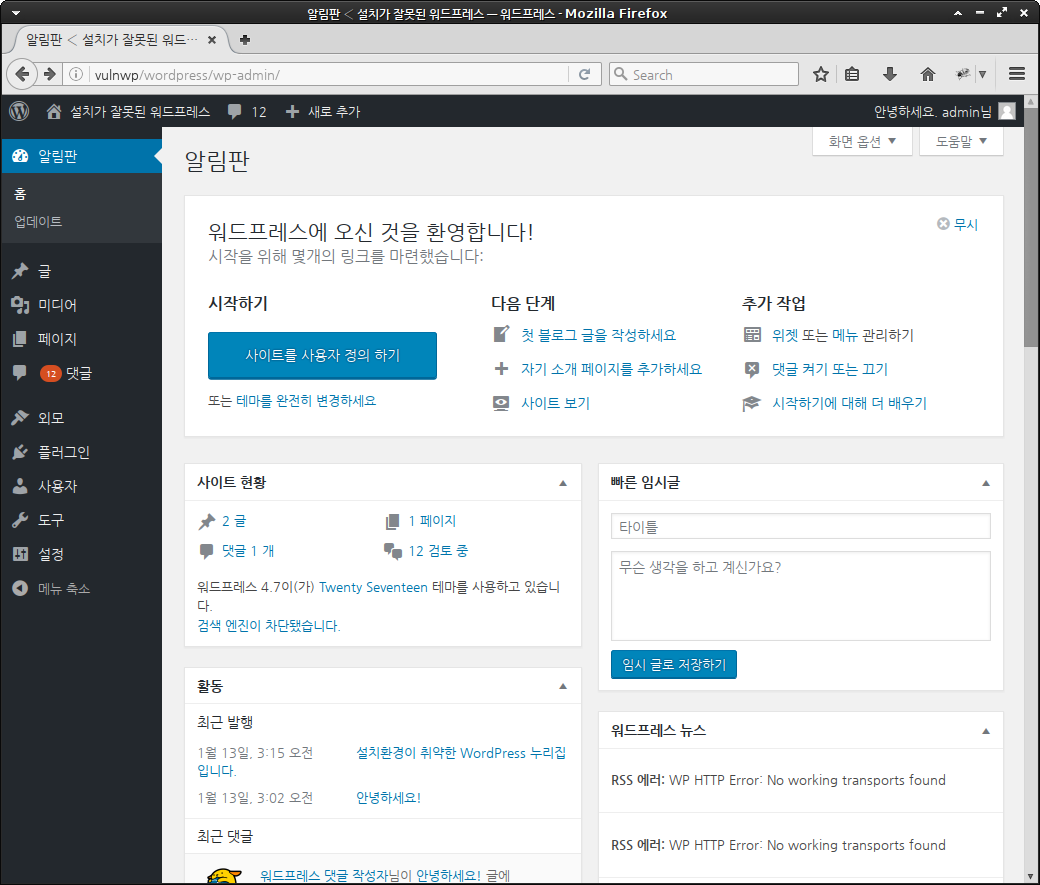1040x885 pixels.
Task: Focus Firefox Search box
Action: (704, 74)
